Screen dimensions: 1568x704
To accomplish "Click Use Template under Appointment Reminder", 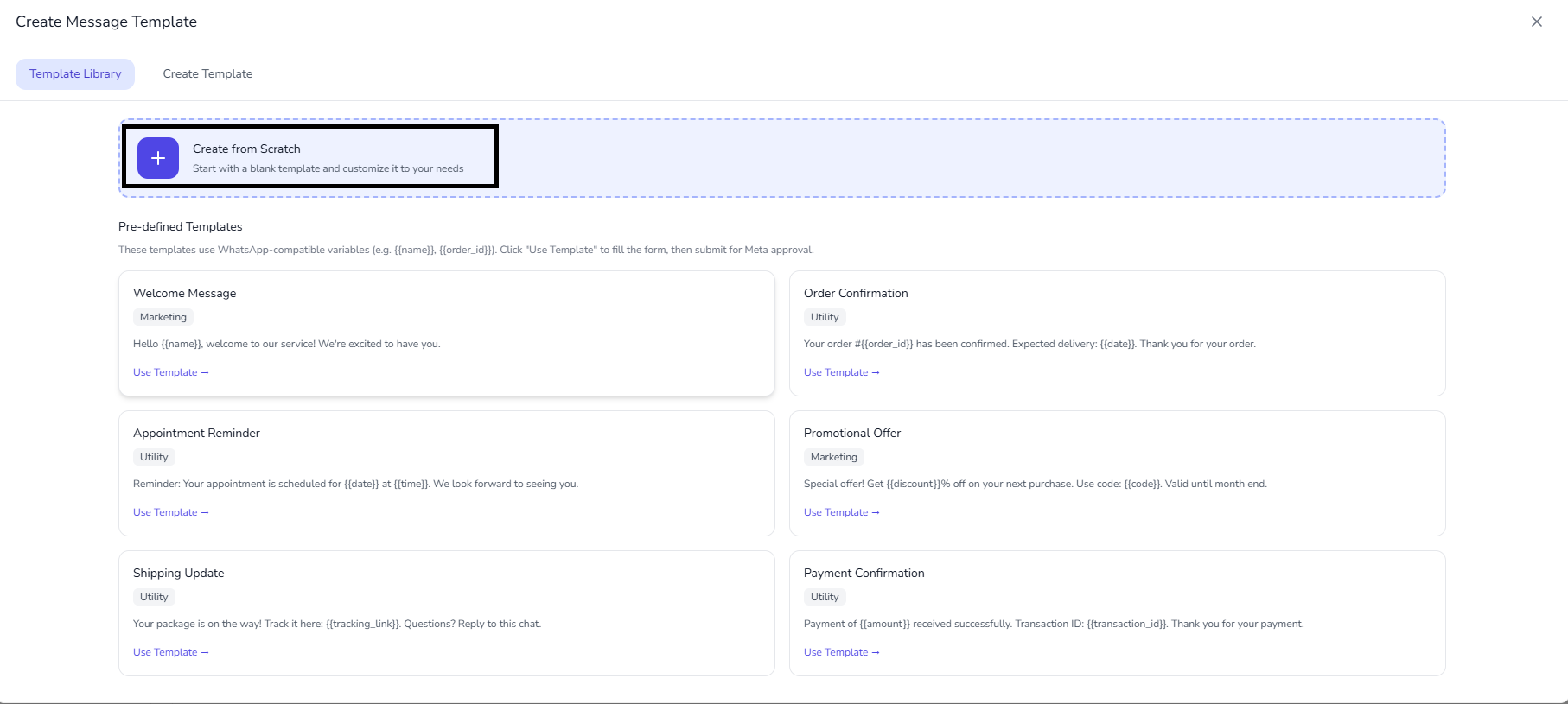I will pos(170,512).
